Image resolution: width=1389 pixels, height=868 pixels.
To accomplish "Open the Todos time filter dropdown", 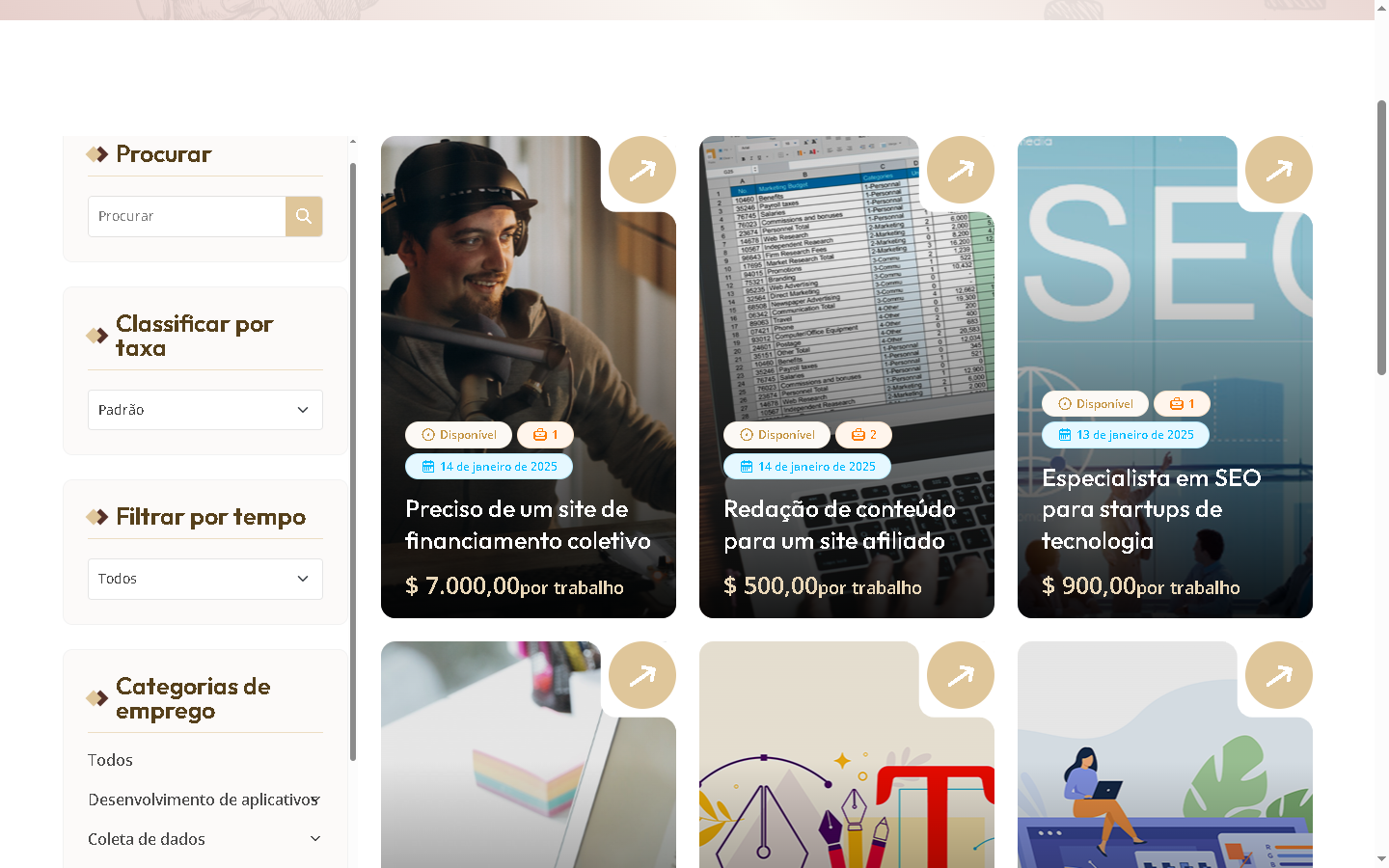I will pyautogui.click(x=205, y=579).
